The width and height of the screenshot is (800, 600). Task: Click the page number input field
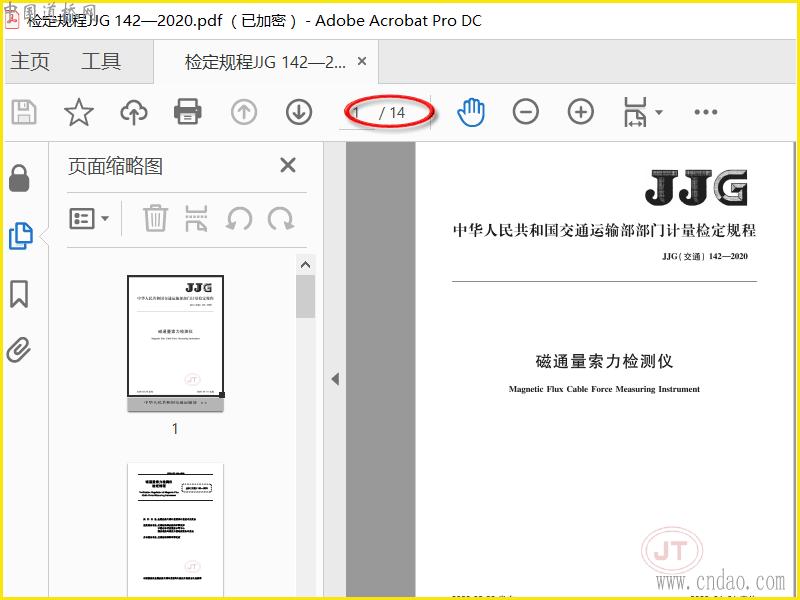click(x=358, y=113)
